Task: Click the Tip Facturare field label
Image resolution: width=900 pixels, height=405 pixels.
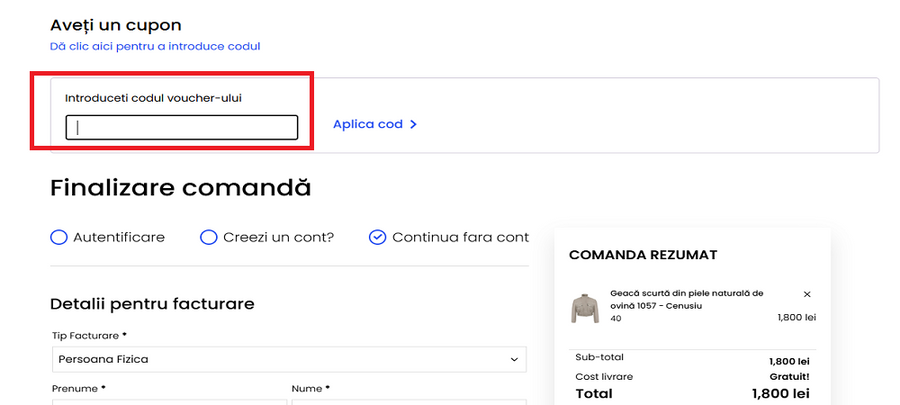Action: [x=88, y=335]
